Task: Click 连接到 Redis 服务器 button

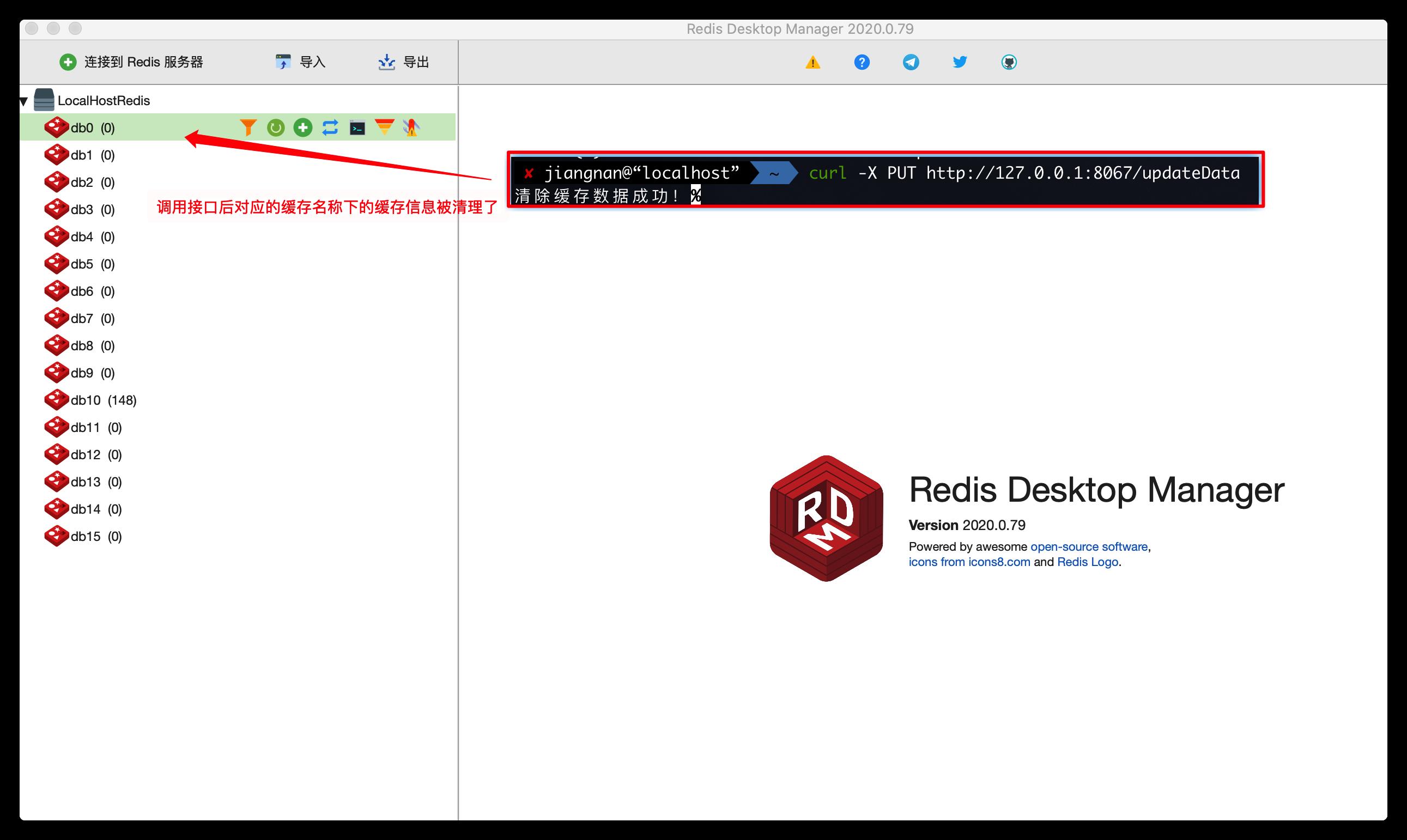Action: (x=131, y=62)
